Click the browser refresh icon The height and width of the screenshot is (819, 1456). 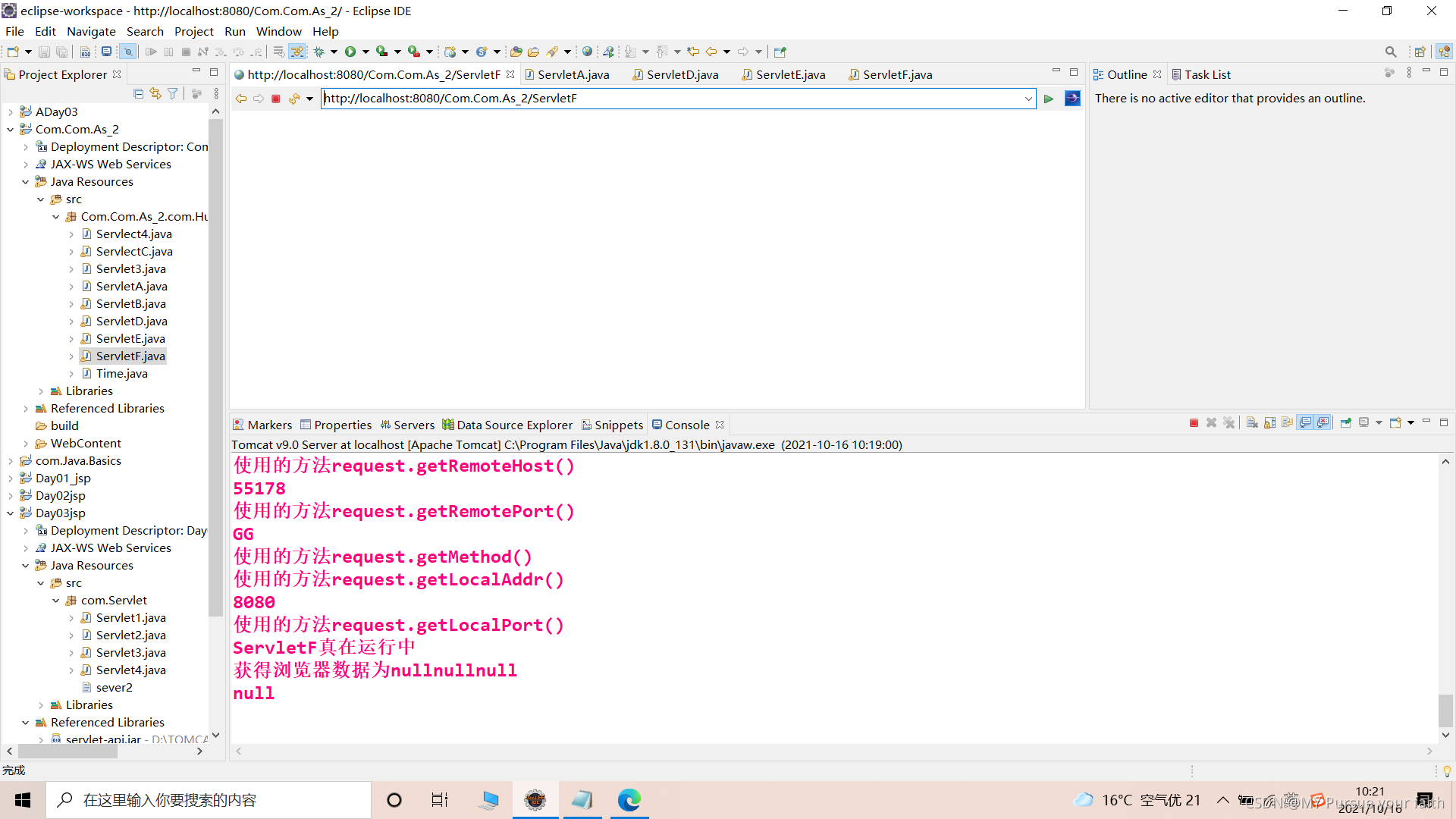point(294,99)
